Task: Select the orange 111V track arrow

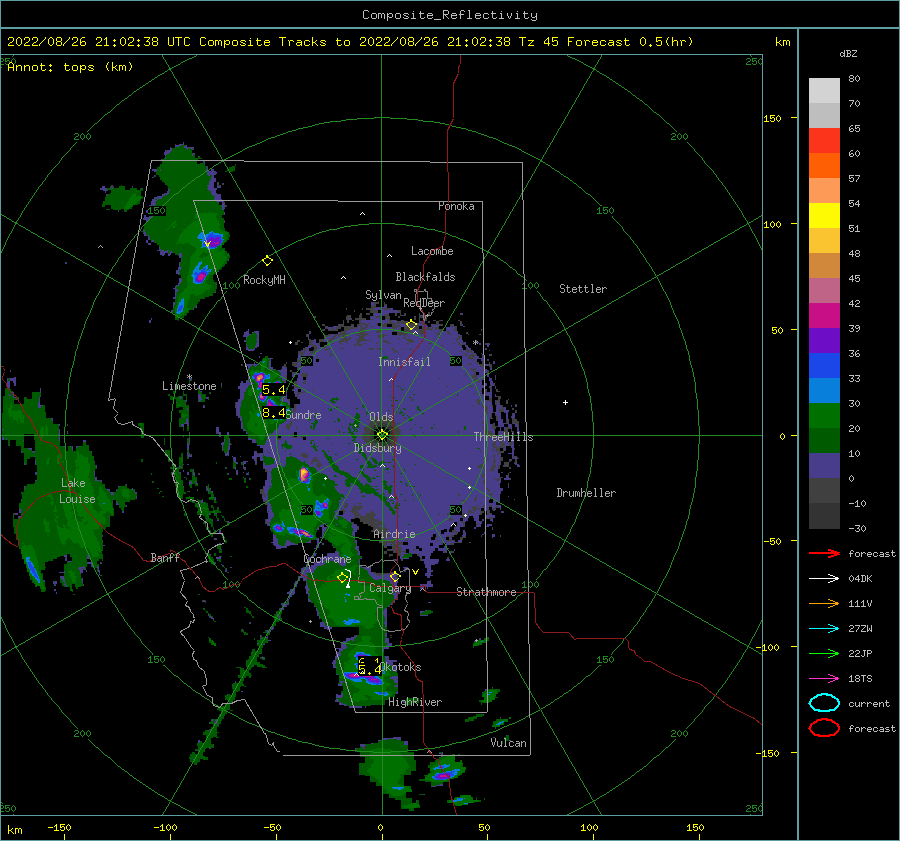Action: pyautogui.click(x=824, y=603)
